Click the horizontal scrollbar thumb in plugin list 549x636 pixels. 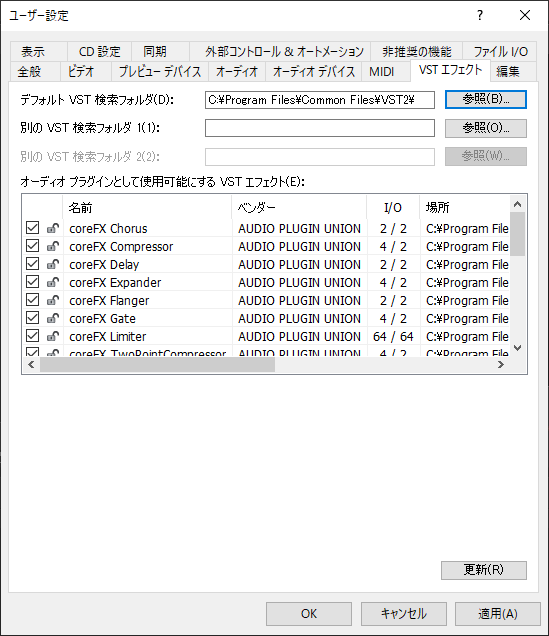click(x=157, y=365)
